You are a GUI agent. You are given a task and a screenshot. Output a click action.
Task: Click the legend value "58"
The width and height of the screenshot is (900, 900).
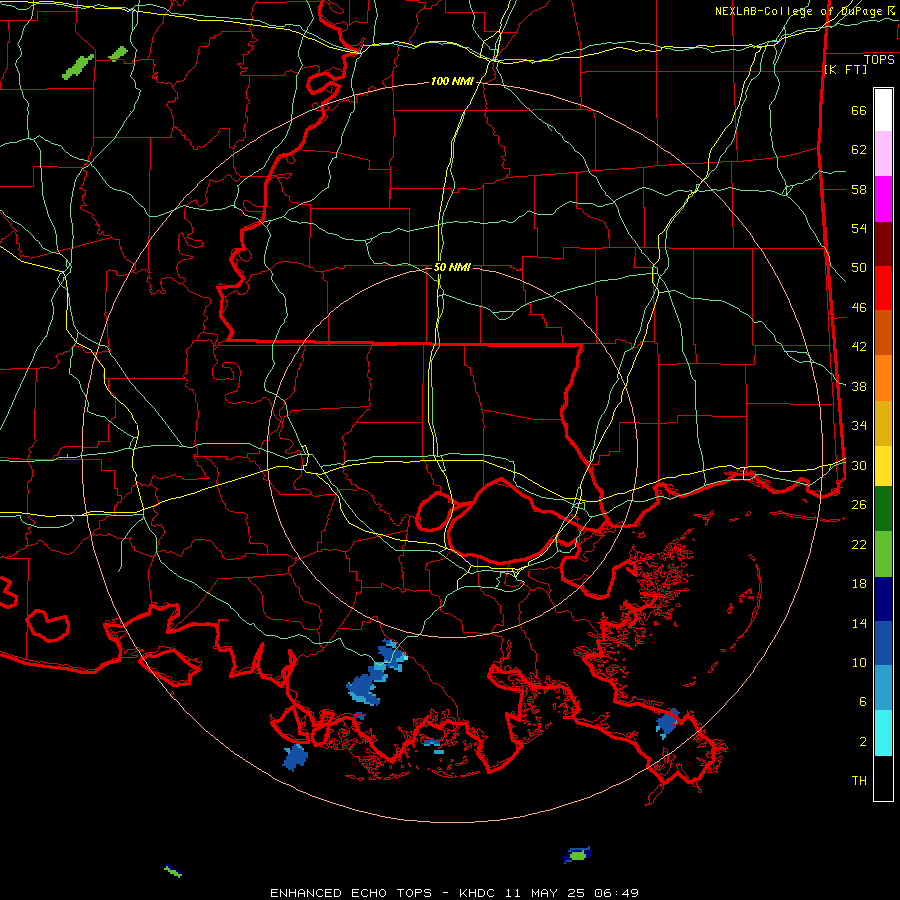point(859,189)
